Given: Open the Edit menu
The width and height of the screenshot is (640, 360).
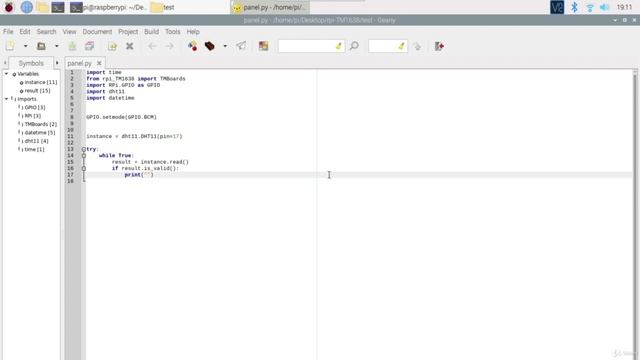Looking at the screenshot, I should [x=25, y=31].
